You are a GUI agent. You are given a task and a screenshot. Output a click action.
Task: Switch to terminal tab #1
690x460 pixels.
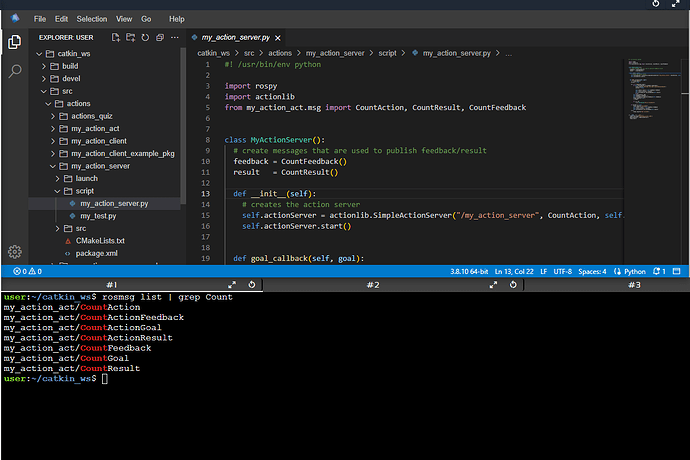112,285
